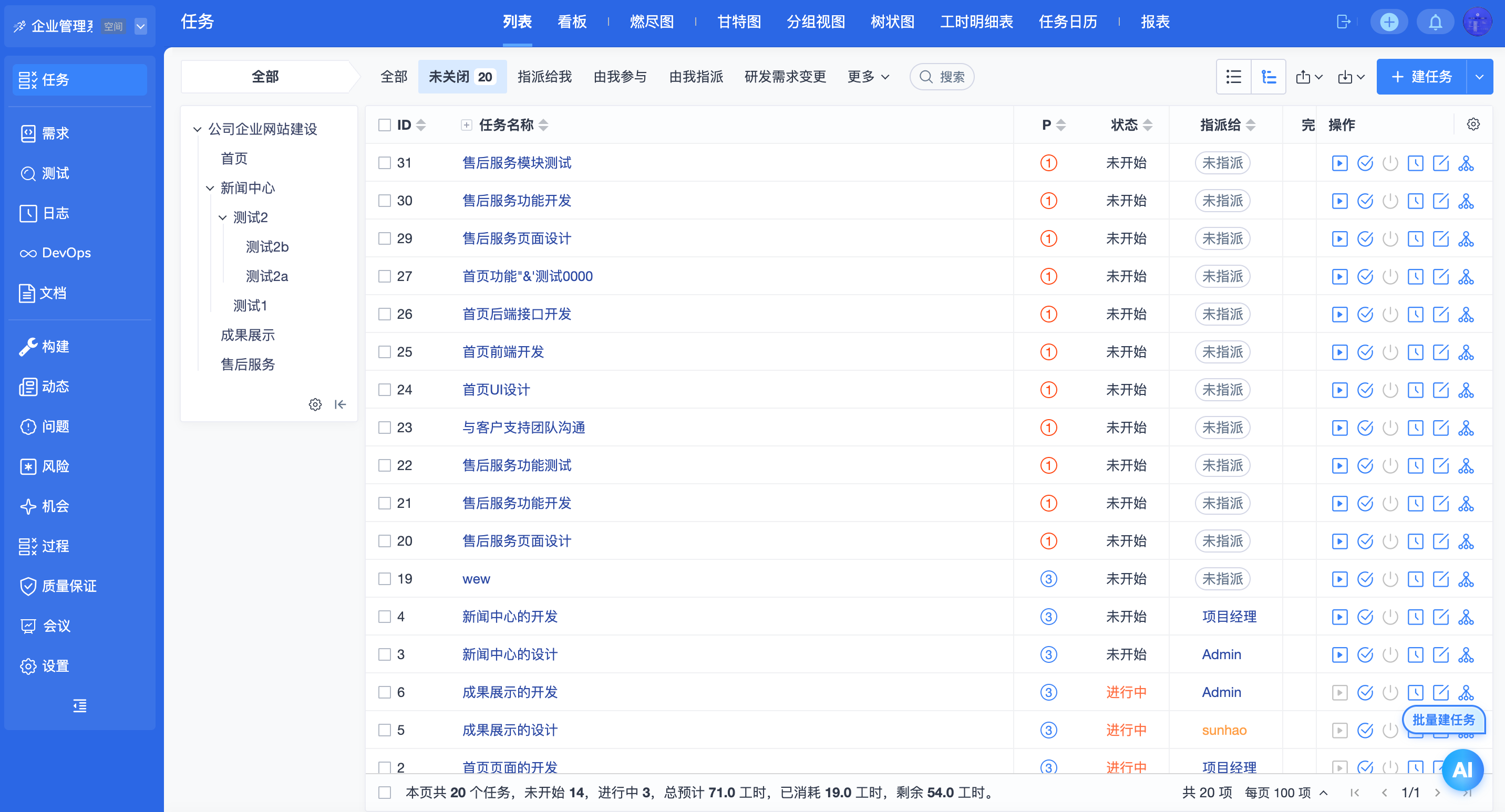
Task: Switch to tree list view icon
Action: [x=1269, y=77]
